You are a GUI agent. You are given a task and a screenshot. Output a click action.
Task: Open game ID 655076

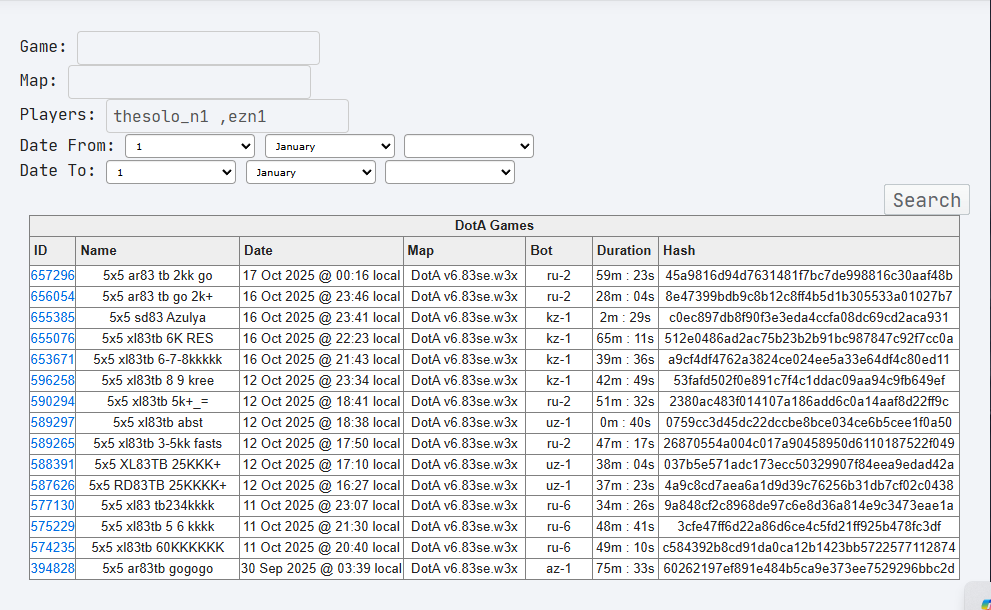[x=52, y=338]
